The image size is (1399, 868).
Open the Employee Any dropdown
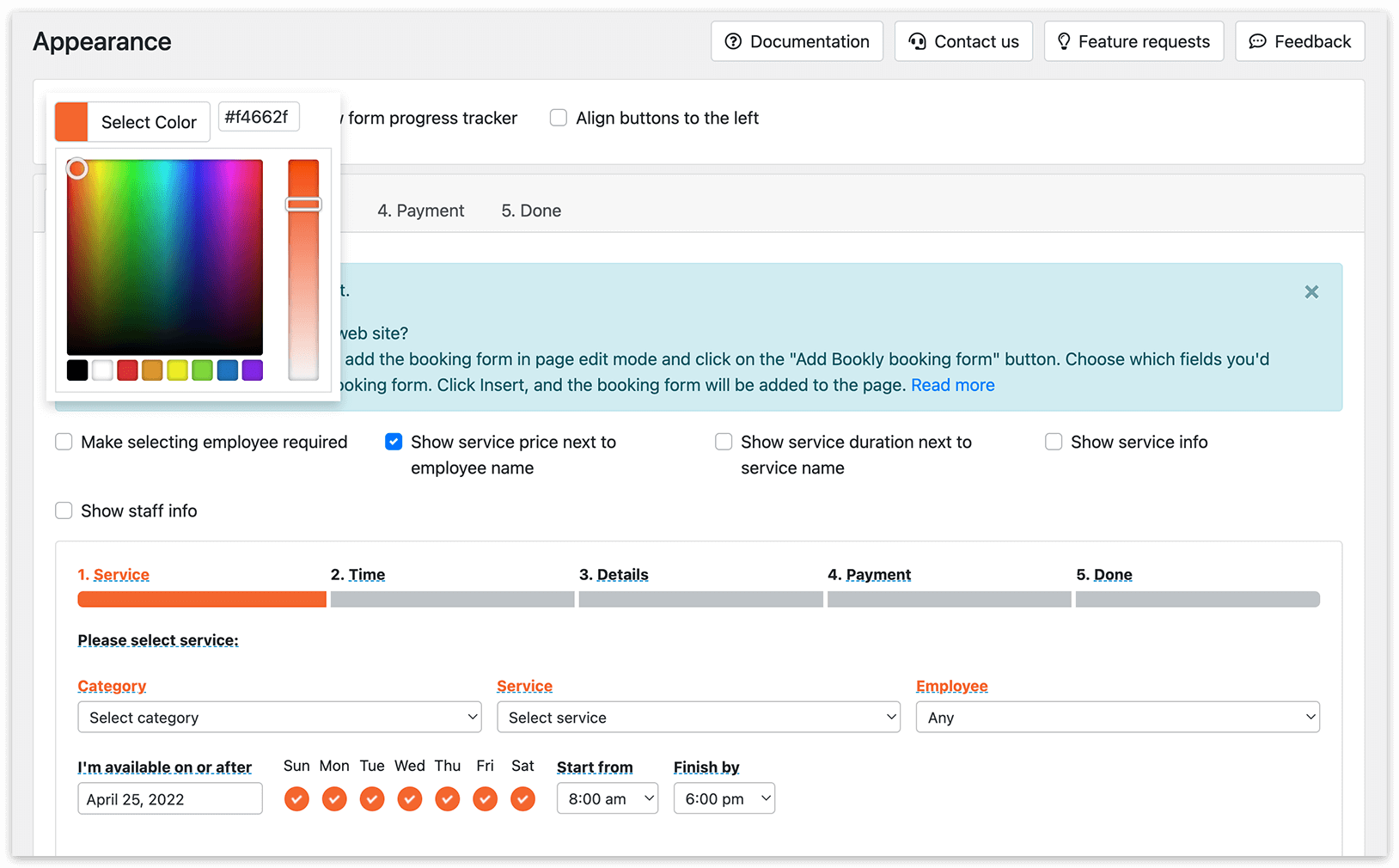pos(1118,717)
